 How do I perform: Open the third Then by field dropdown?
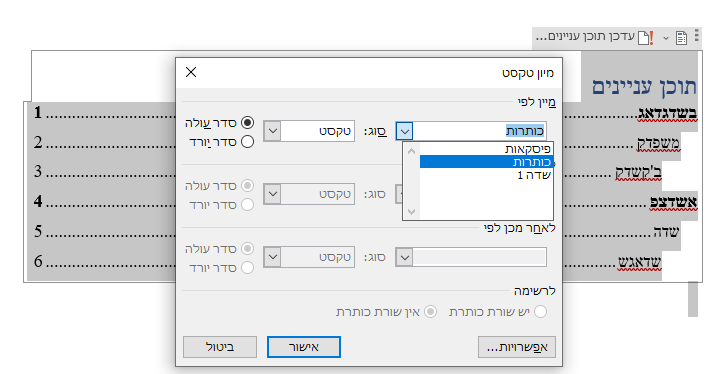pos(471,257)
